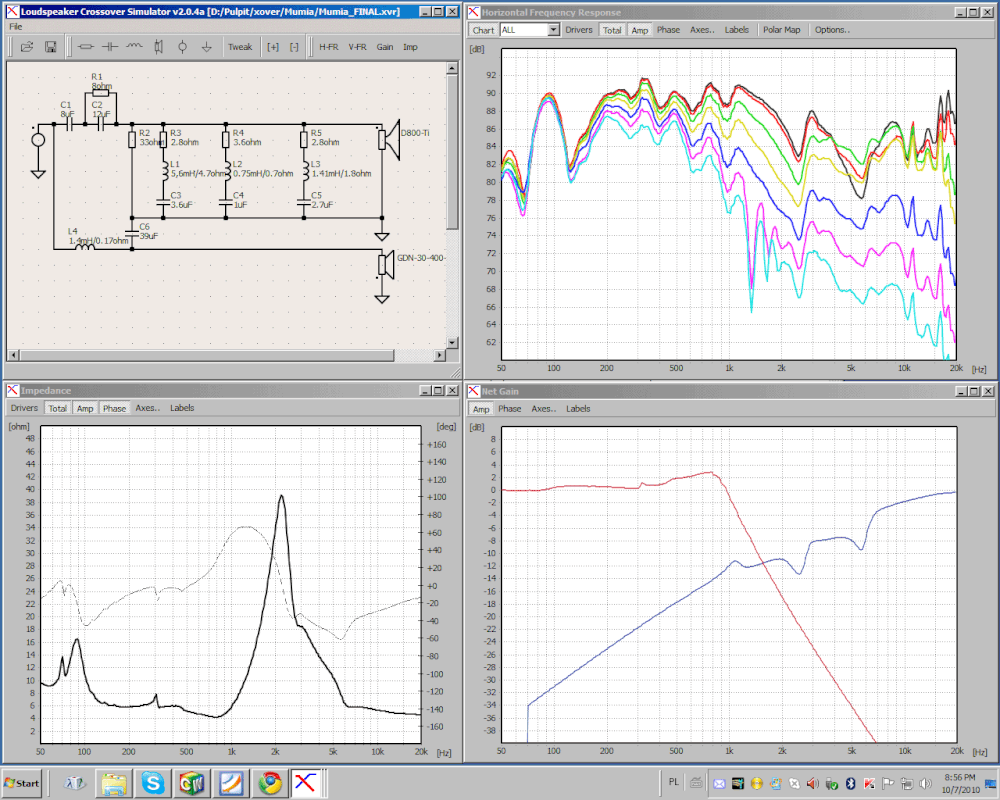Toggle Amp in Horizontal Frequency Response window

640,30
